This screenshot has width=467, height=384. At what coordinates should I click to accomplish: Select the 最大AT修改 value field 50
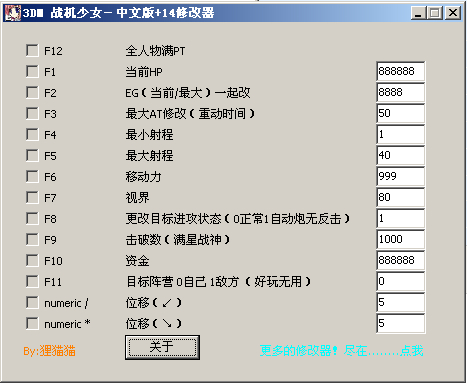point(401,113)
